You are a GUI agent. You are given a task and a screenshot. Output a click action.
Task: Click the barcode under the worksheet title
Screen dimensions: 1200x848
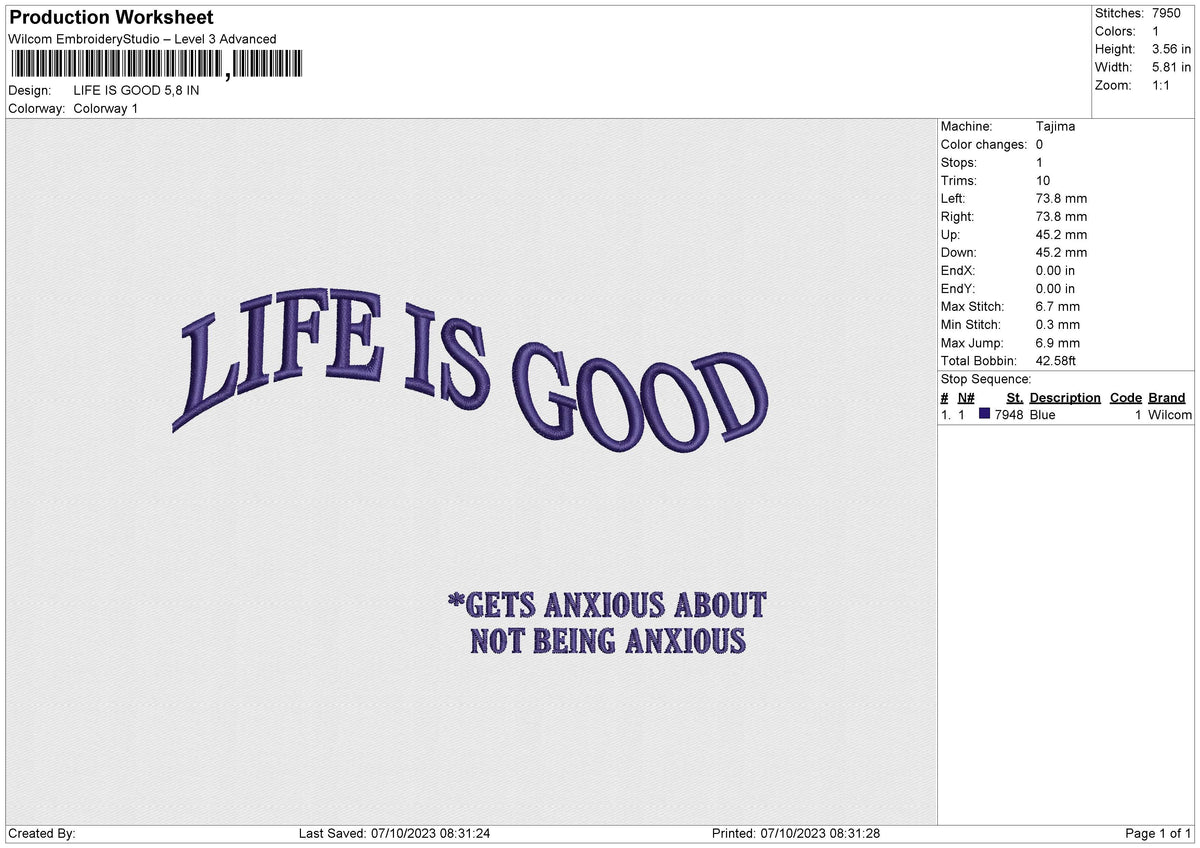tap(156, 65)
